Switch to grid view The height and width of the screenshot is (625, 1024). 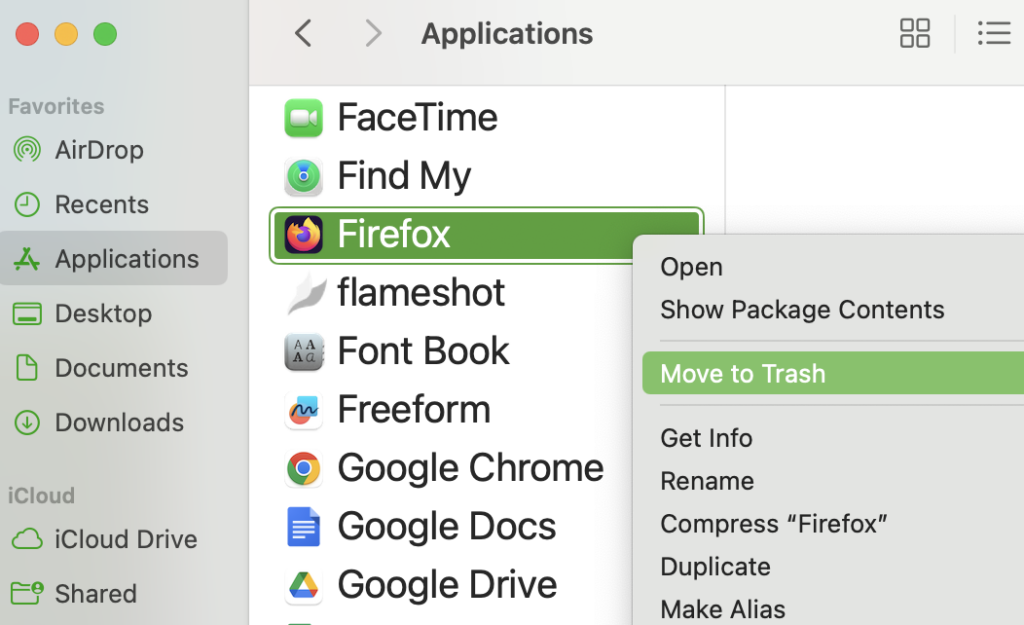point(914,33)
